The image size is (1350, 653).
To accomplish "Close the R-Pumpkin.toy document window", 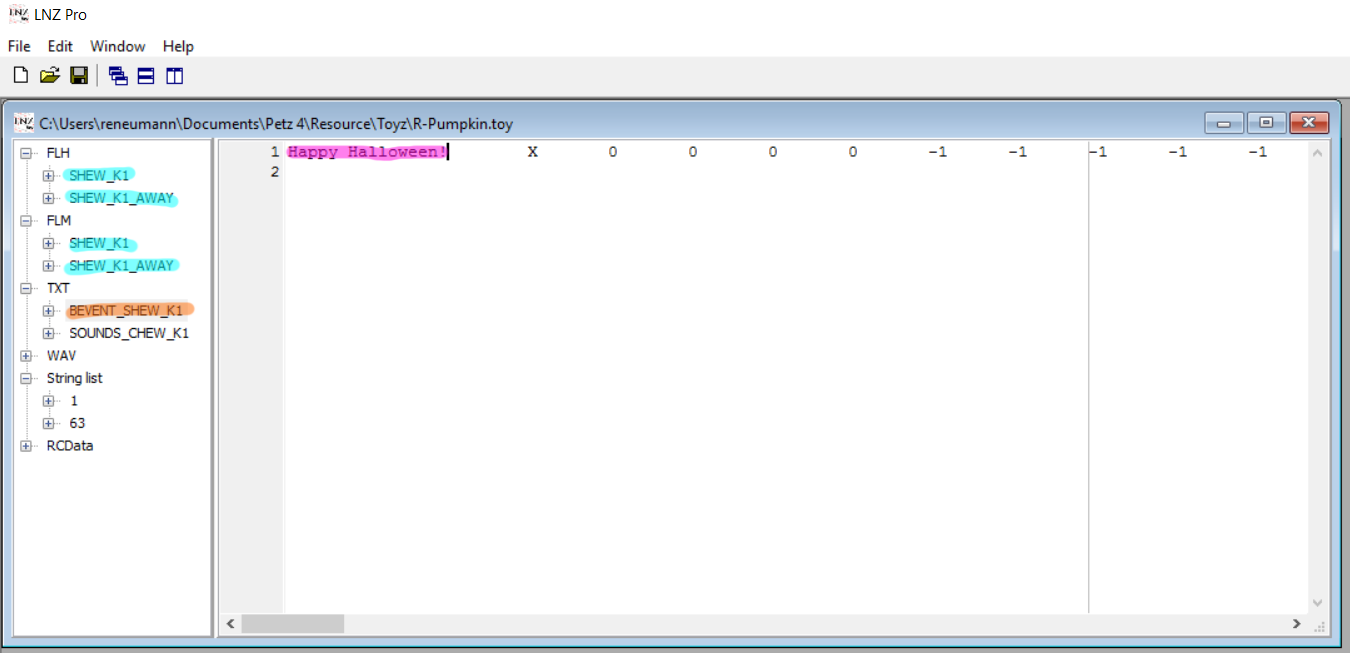I will (1309, 123).
